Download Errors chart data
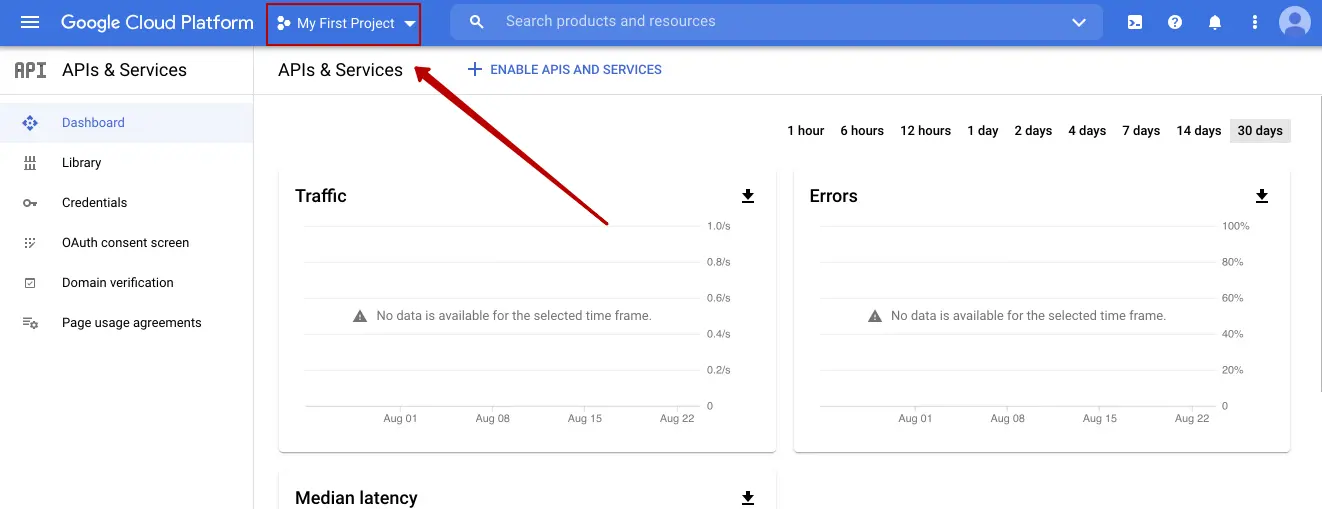The width and height of the screenshot is (1322, 509). tap(1262, 196)
